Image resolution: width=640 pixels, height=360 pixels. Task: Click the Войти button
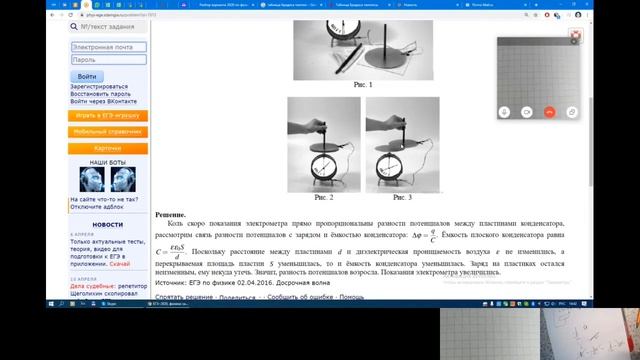point(87,76)
